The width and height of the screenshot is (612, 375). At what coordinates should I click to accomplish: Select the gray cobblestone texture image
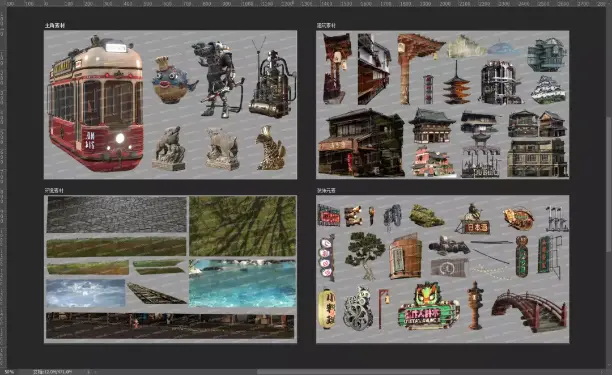(x=117, y=214)
